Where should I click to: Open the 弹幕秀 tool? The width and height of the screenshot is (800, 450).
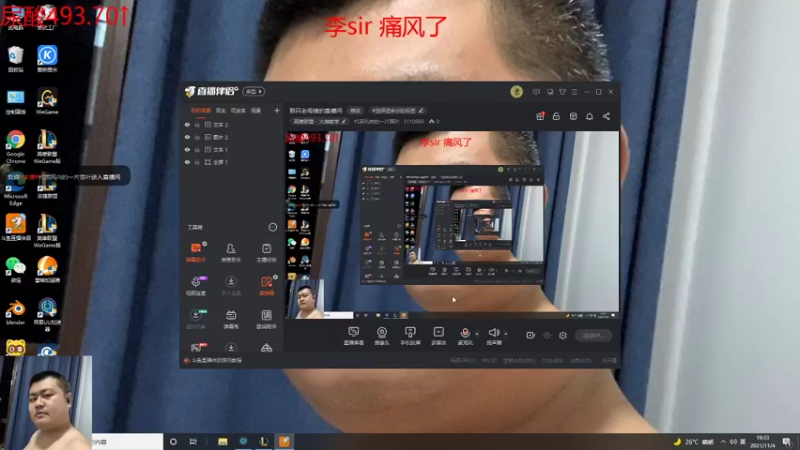[231, 319]
